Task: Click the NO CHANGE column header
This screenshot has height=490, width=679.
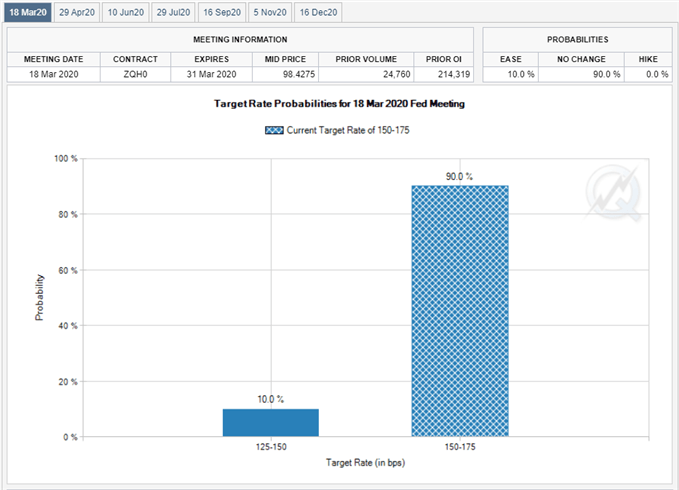Action: [x=581, y=59]
